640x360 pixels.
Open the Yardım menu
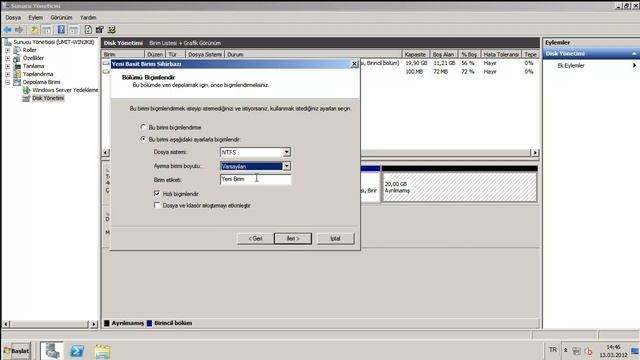[88, 18]
